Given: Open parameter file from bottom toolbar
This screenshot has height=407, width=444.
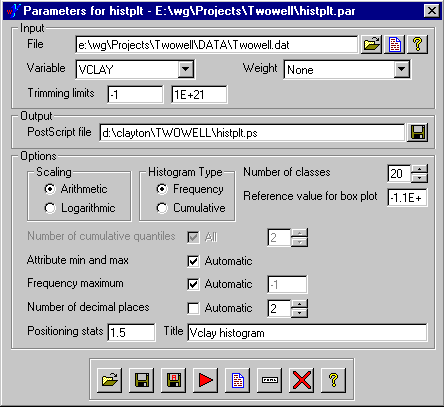Looking at the screenshot, I should point(110,380).
